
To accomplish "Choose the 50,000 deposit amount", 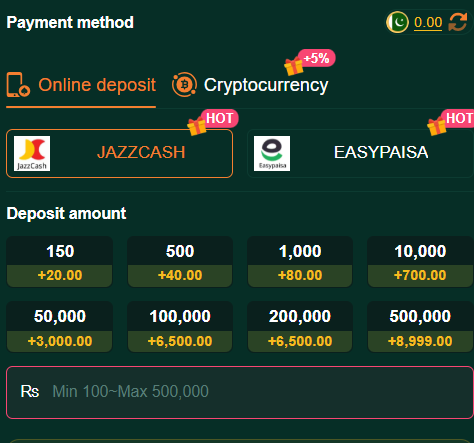I will 60,327.
